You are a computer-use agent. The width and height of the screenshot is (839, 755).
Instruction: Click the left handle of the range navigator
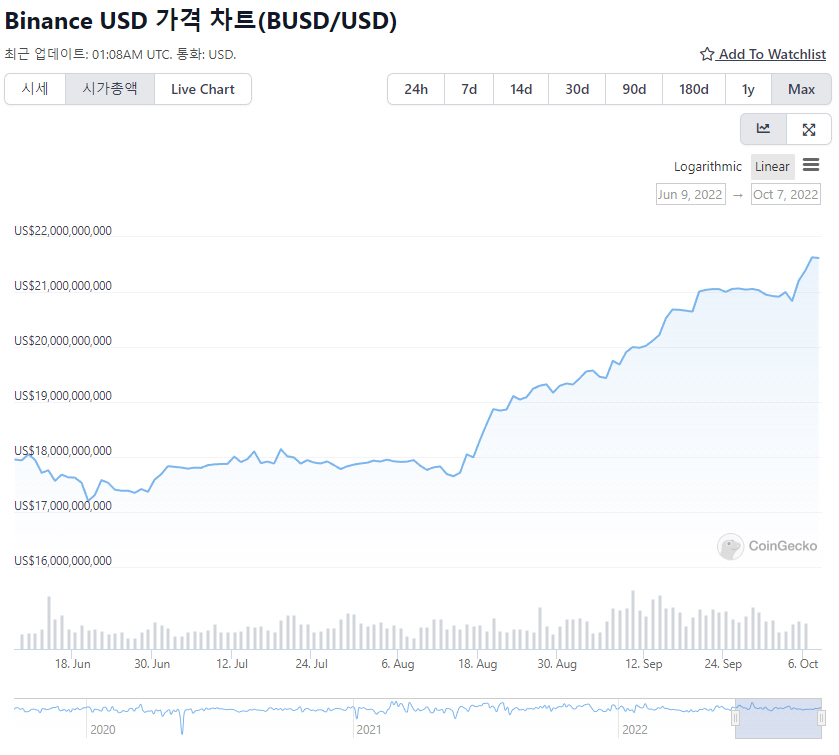(x=736, y=717)
